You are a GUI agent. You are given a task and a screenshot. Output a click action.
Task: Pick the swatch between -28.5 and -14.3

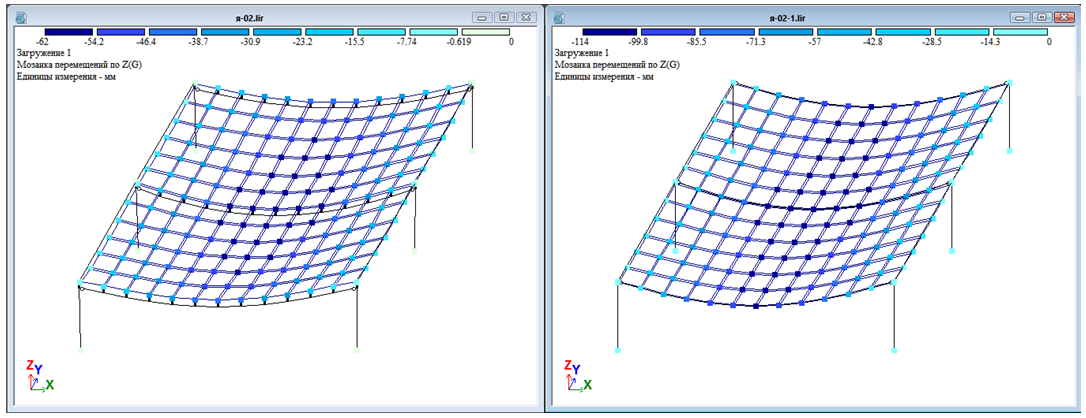(961, 32)
